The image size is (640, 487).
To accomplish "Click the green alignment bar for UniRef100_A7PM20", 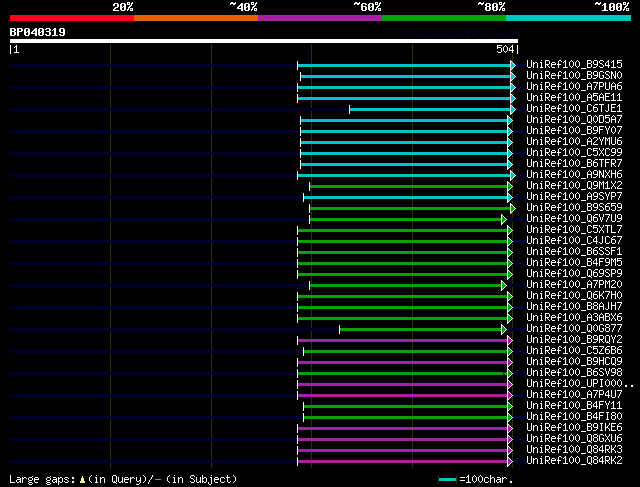I will click(406, 285).
